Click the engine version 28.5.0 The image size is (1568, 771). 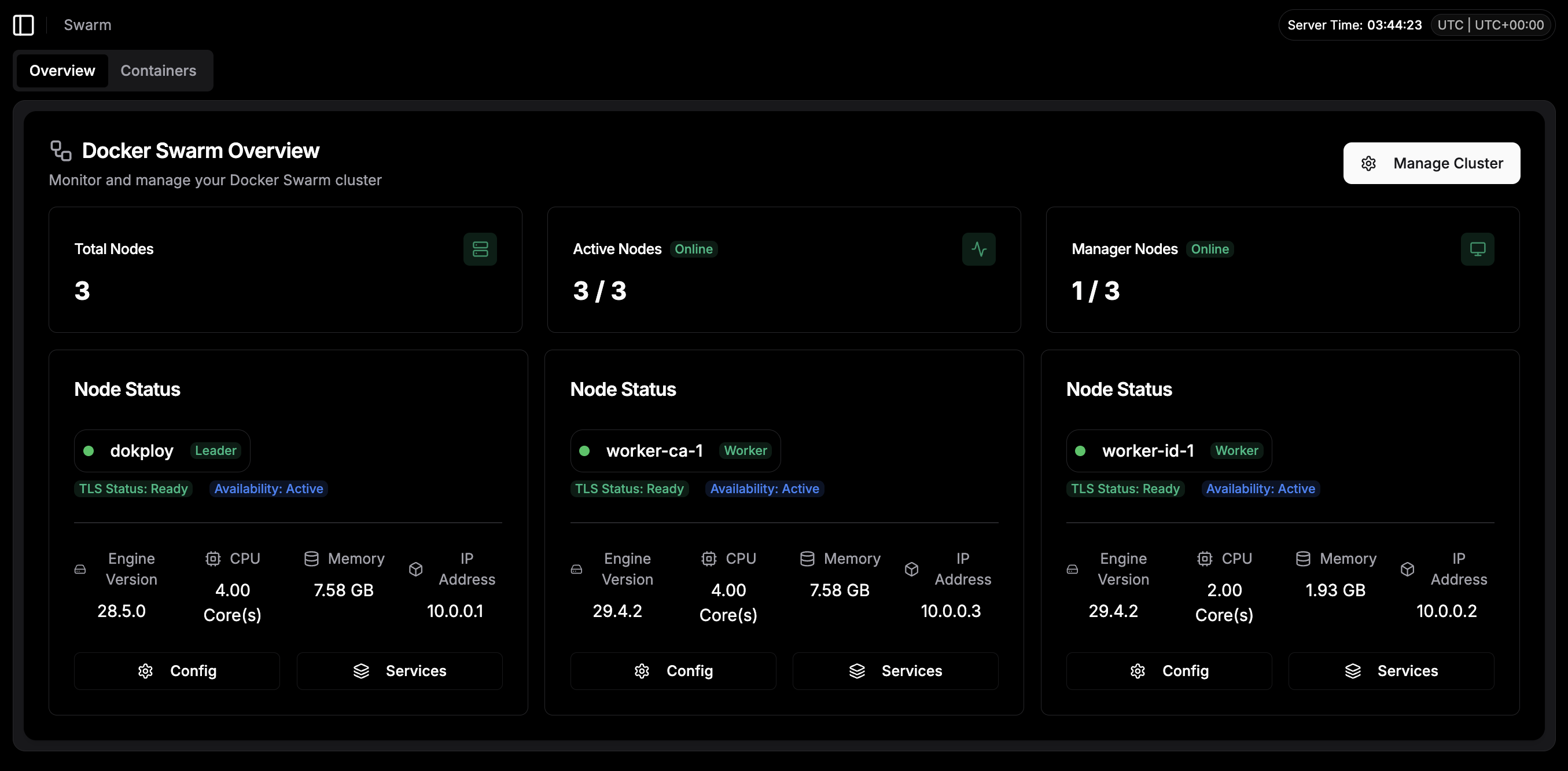pos(122,611)
